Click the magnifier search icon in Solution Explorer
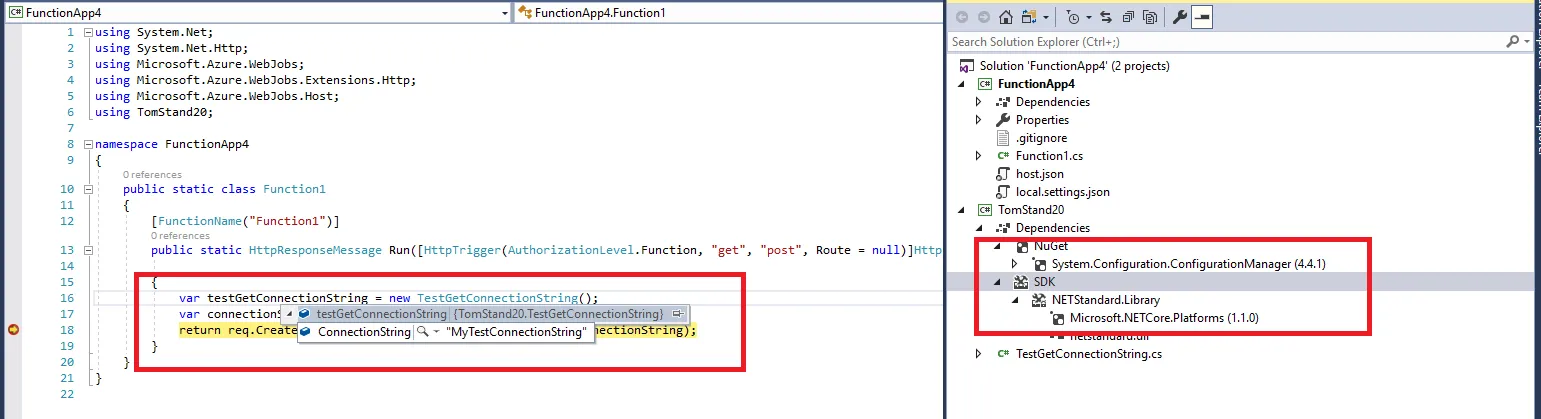 [1512, 42]
